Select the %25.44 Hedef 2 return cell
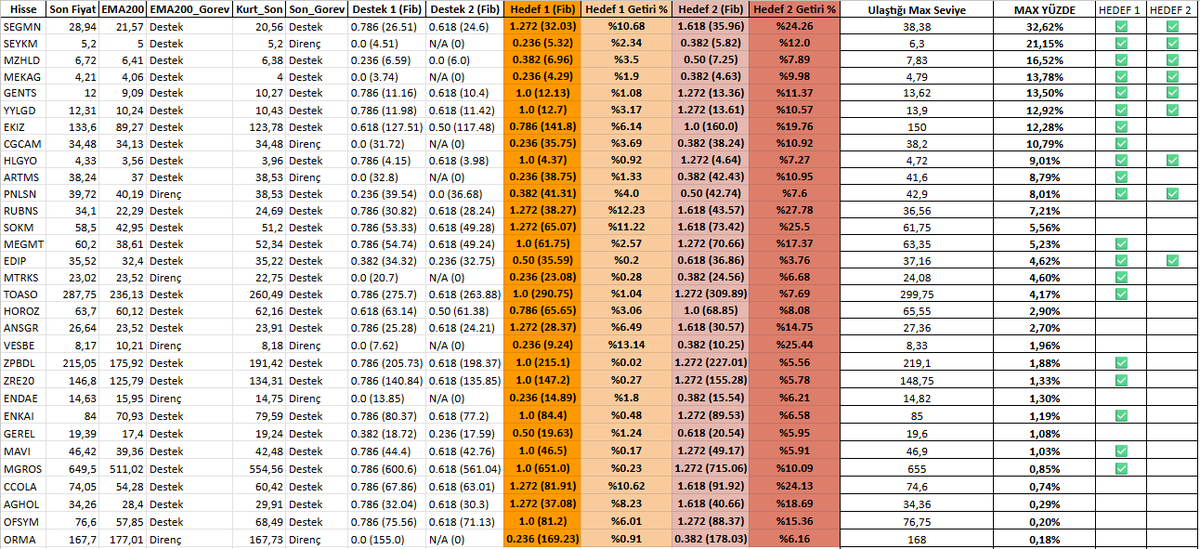1200x549 pixels. [x=793, y=343]
